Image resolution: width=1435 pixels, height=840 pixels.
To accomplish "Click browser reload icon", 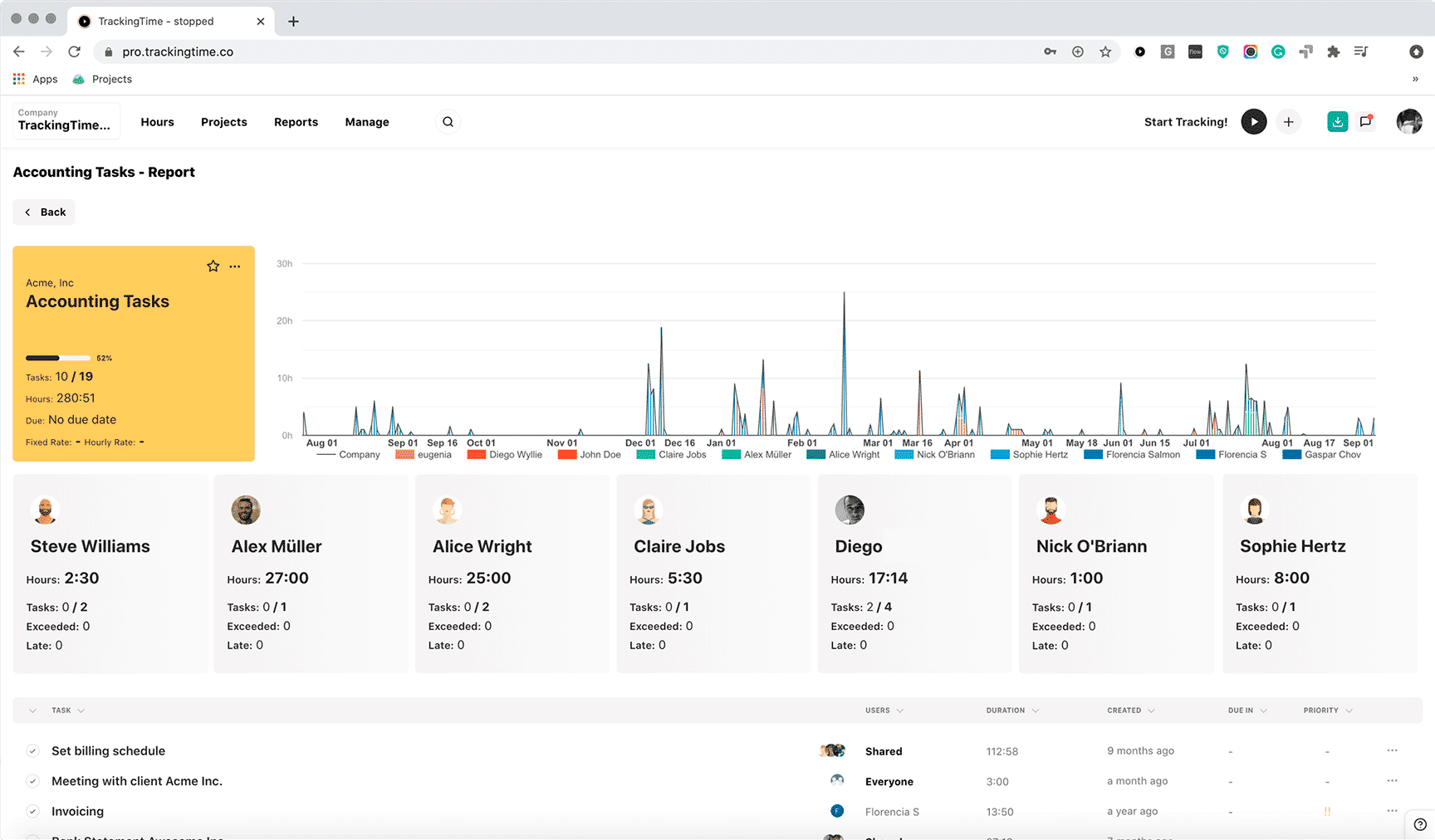I will click(x=74, y=51).
